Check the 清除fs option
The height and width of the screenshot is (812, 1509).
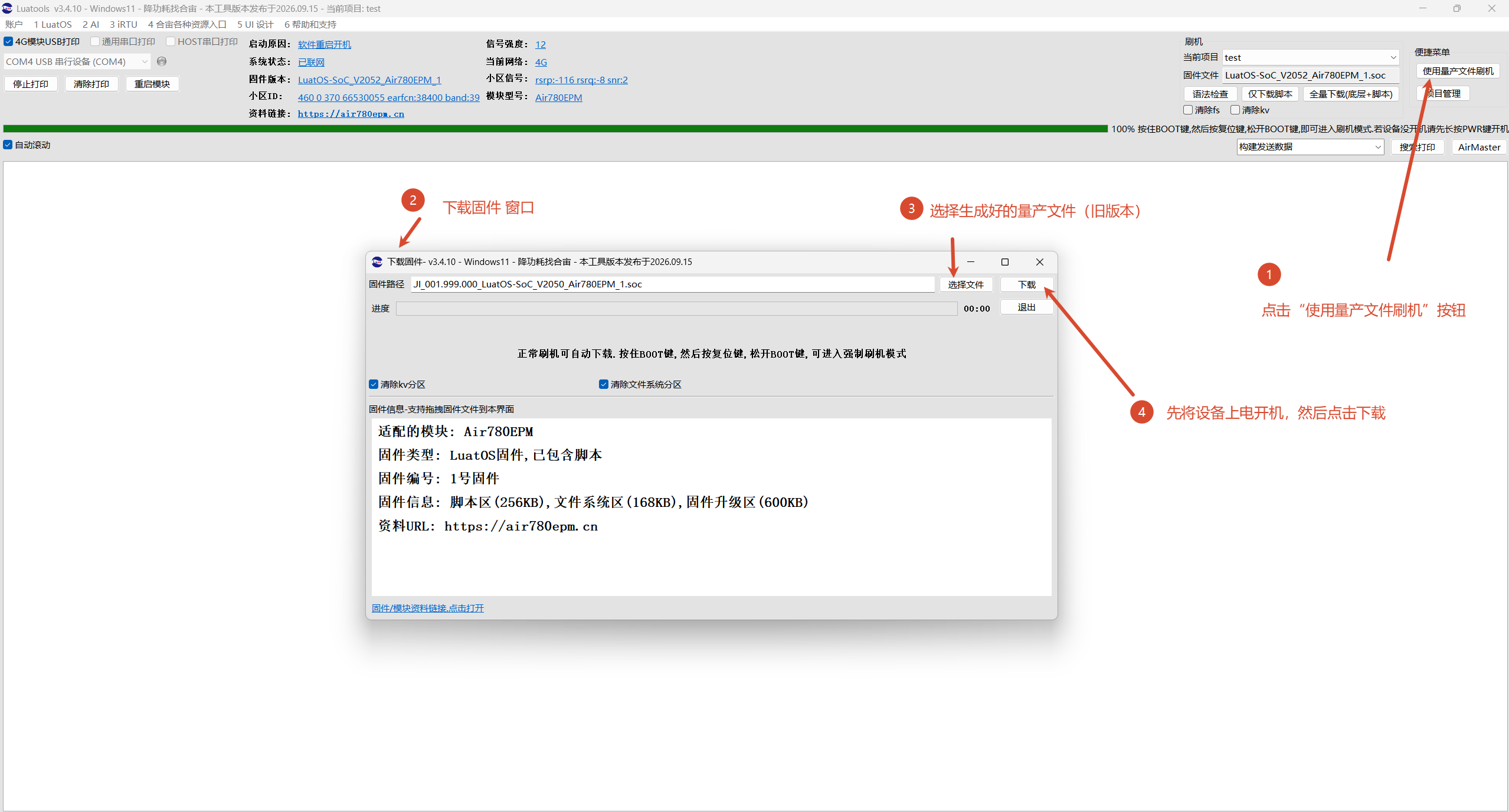(1188, 110)
